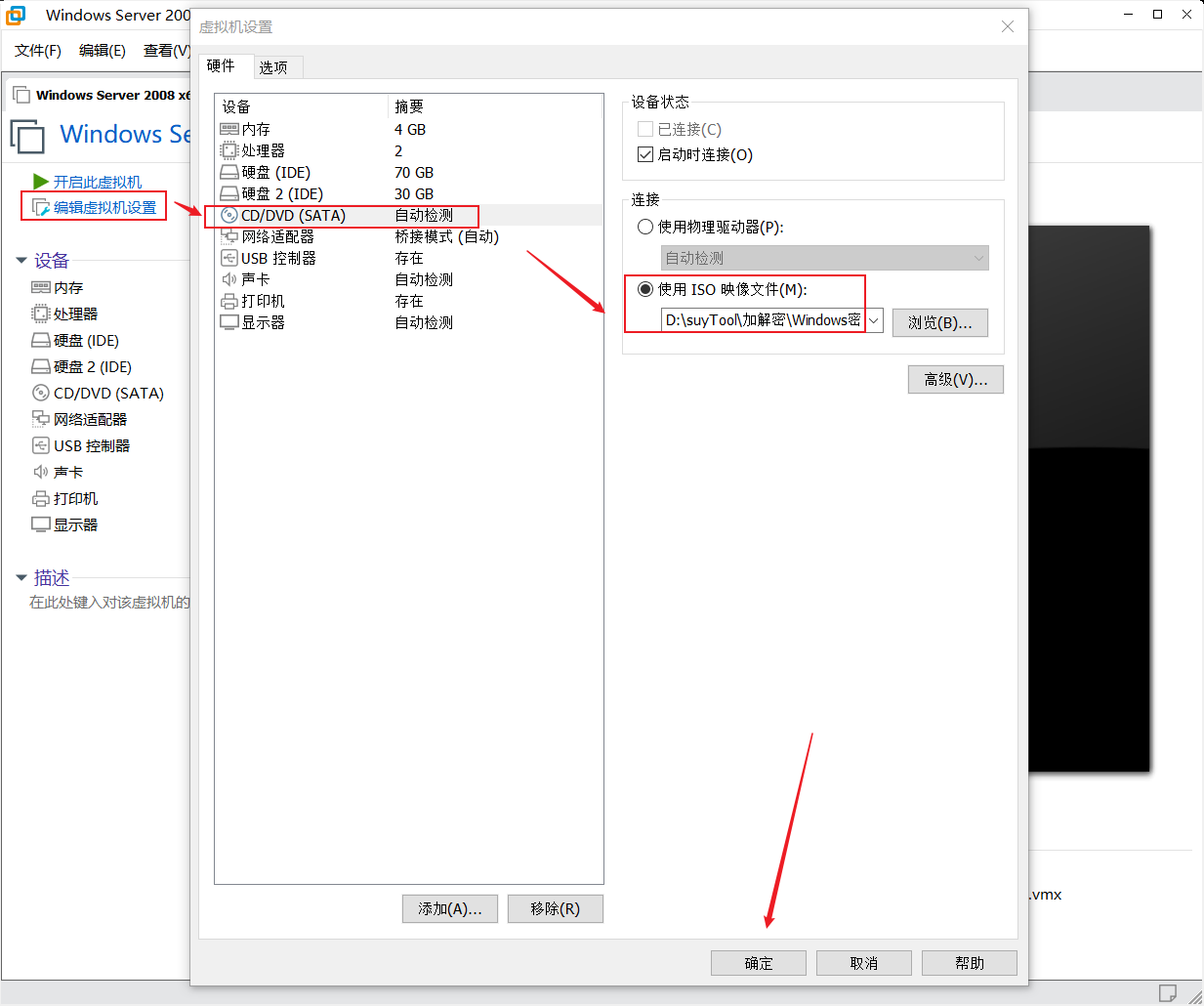1204x1006 pixels.
Task: Click the 浏览(B)... button
Action: [940, 322]
